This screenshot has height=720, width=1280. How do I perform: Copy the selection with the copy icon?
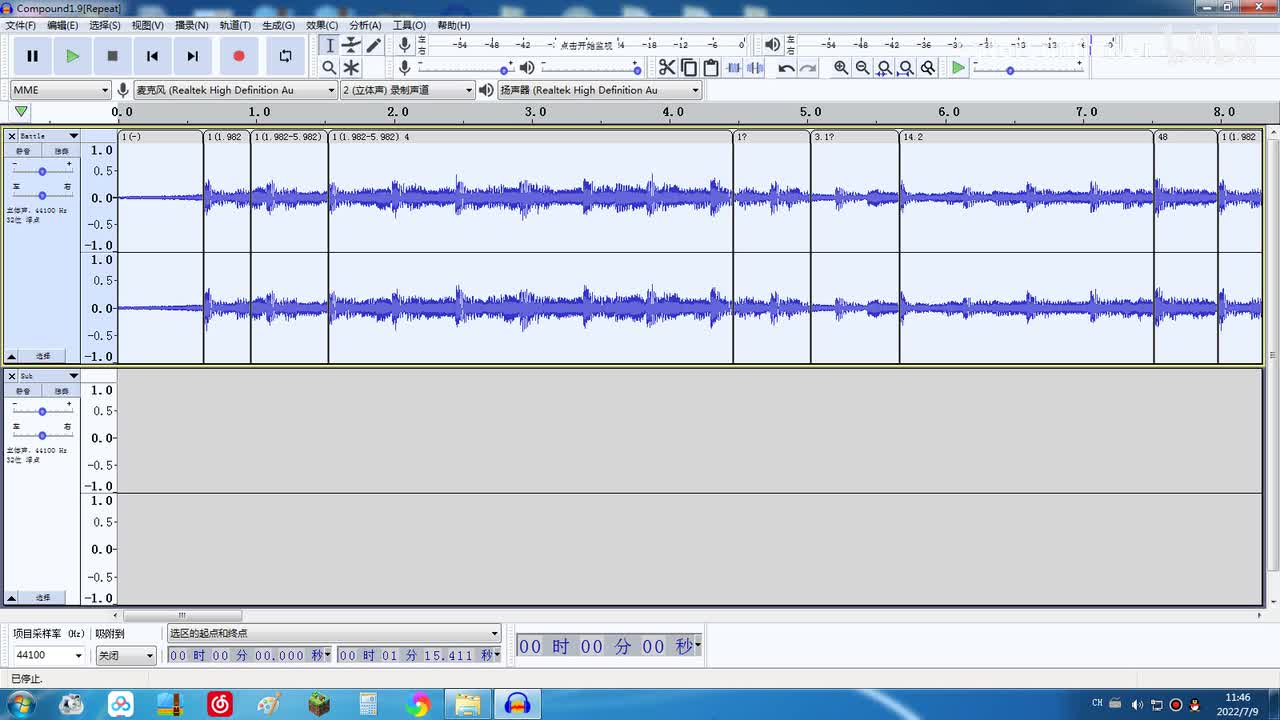689,67
